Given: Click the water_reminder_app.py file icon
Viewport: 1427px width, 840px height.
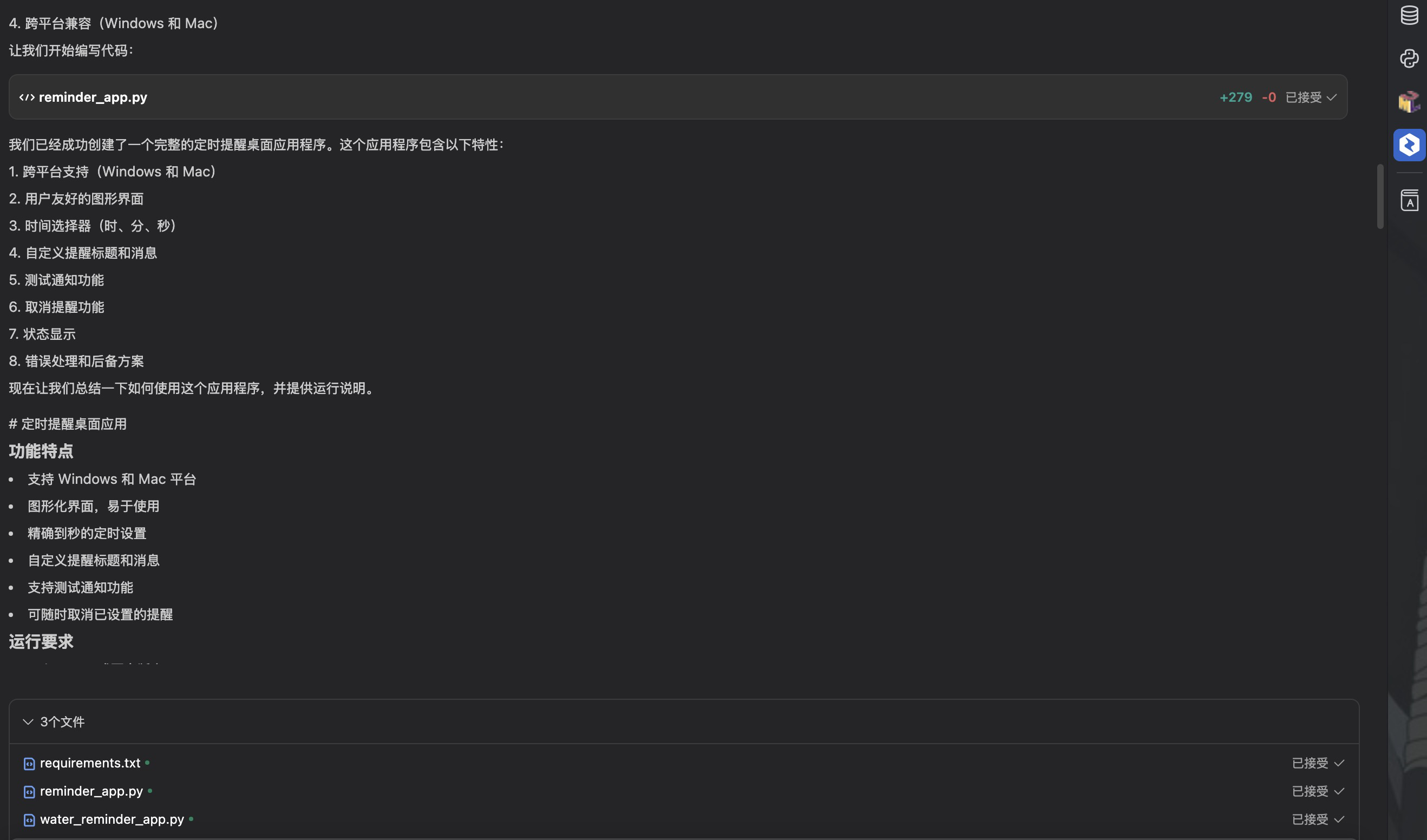Looking at the screenshot, I should click(29, 819).
